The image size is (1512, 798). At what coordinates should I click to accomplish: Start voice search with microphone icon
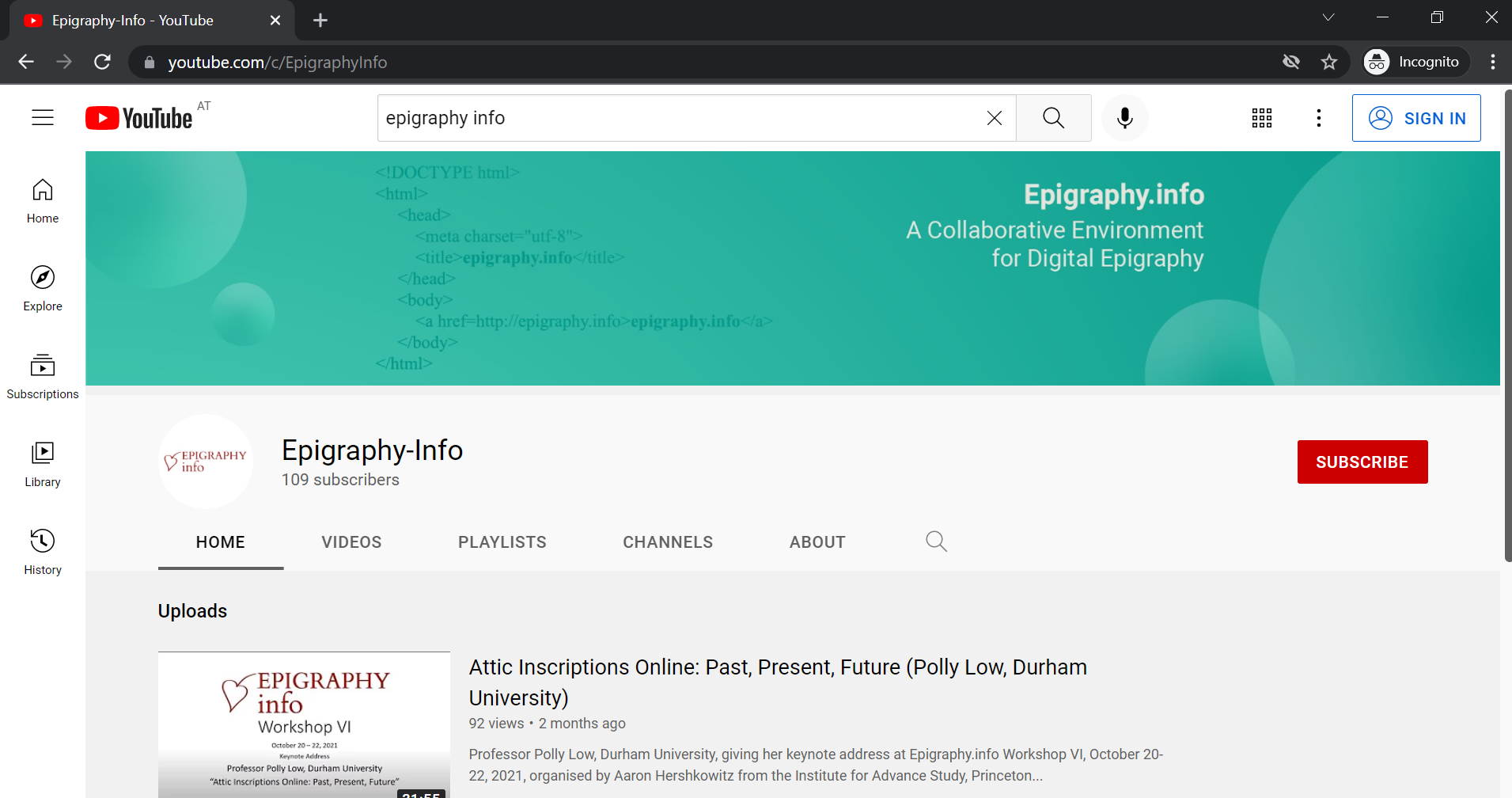pos(1124,118)
